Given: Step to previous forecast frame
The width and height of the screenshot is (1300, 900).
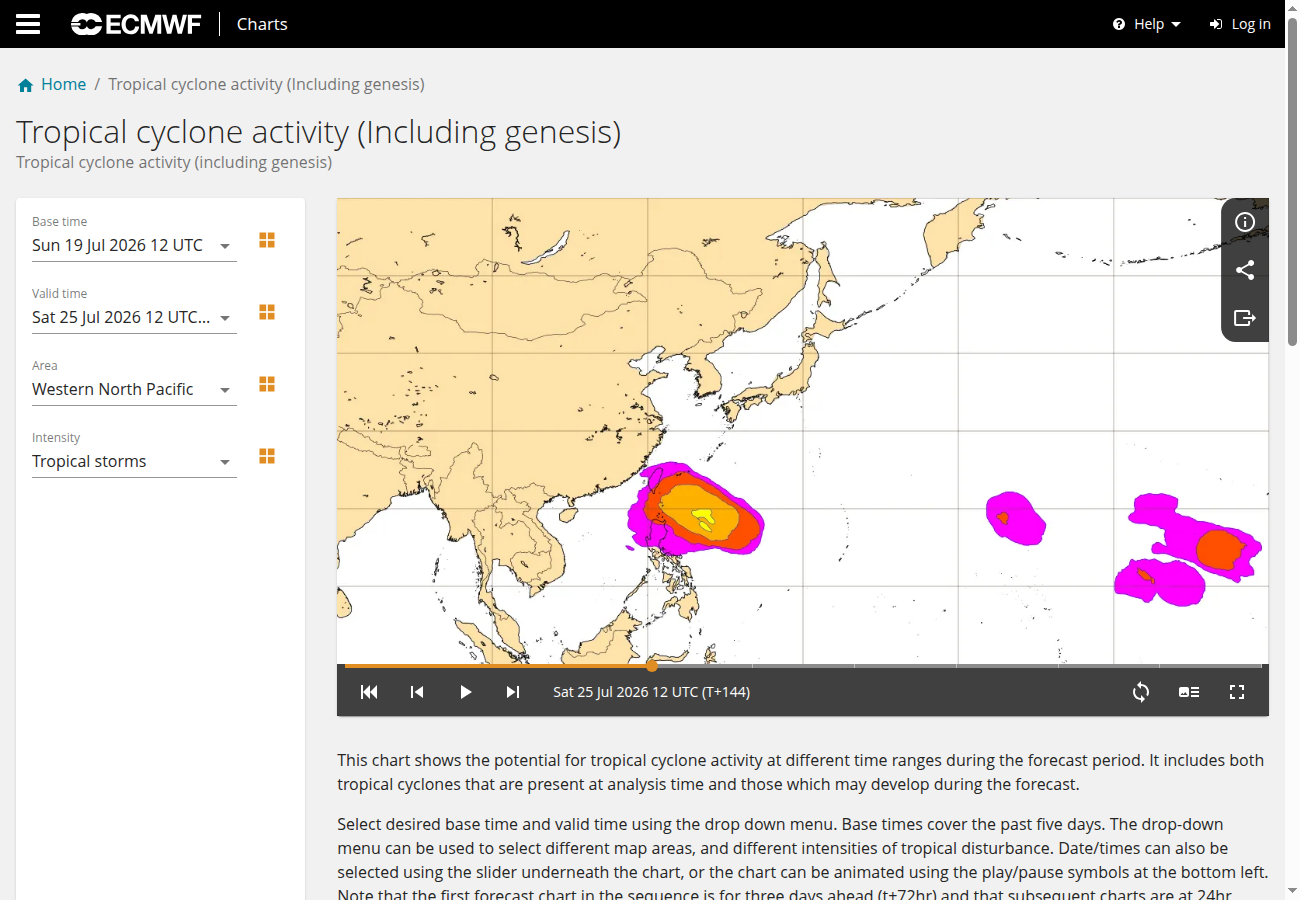Looking at the screenshot, I should 417,692.
